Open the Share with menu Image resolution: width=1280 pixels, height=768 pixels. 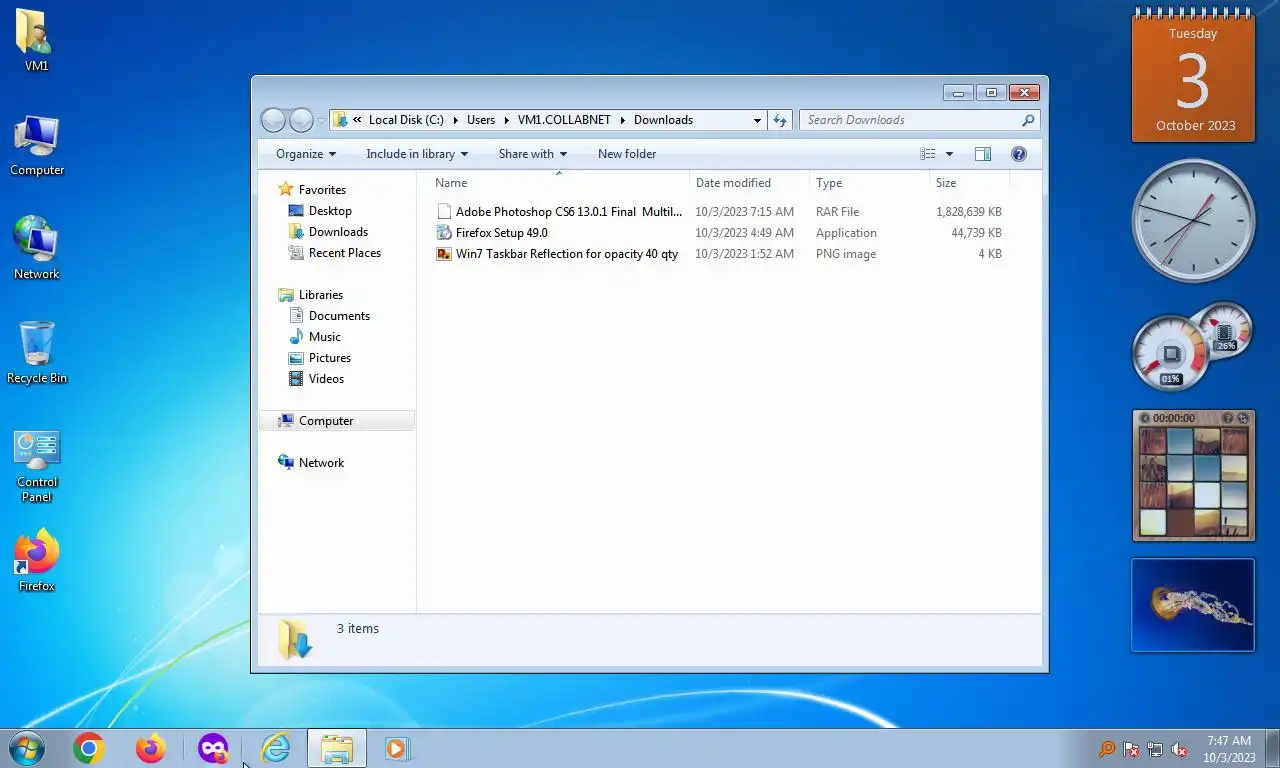click(x=533, y=154)
